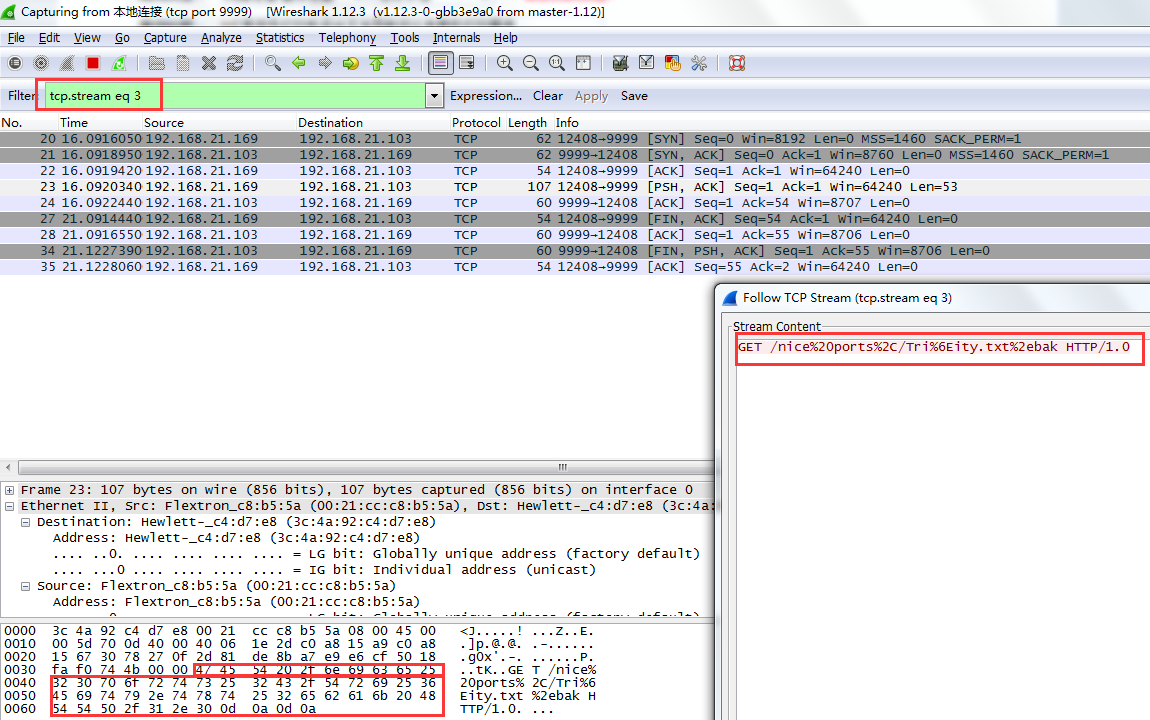Screen dimensions: 1150x720
Task: Click the Filter label button
Action: pyautogui.click(x=21, y=96)
